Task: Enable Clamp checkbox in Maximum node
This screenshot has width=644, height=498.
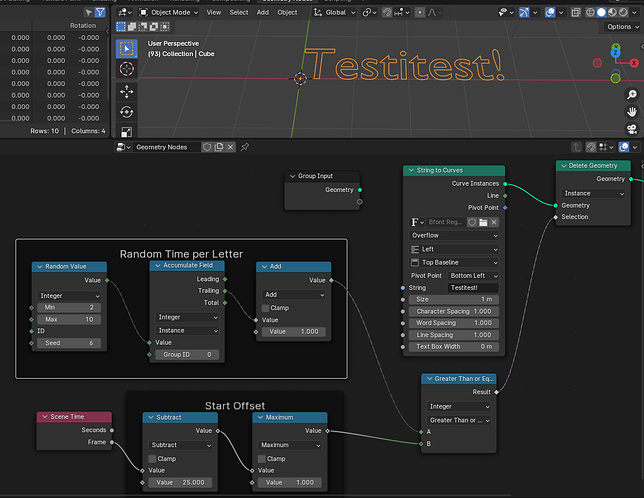Action: point(262,459)
